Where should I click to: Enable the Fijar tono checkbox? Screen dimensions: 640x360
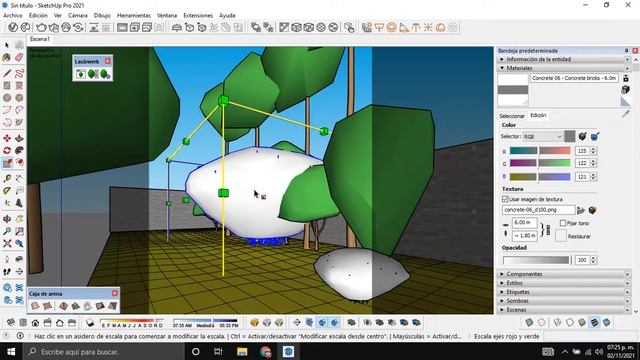[x=563, y=223]
